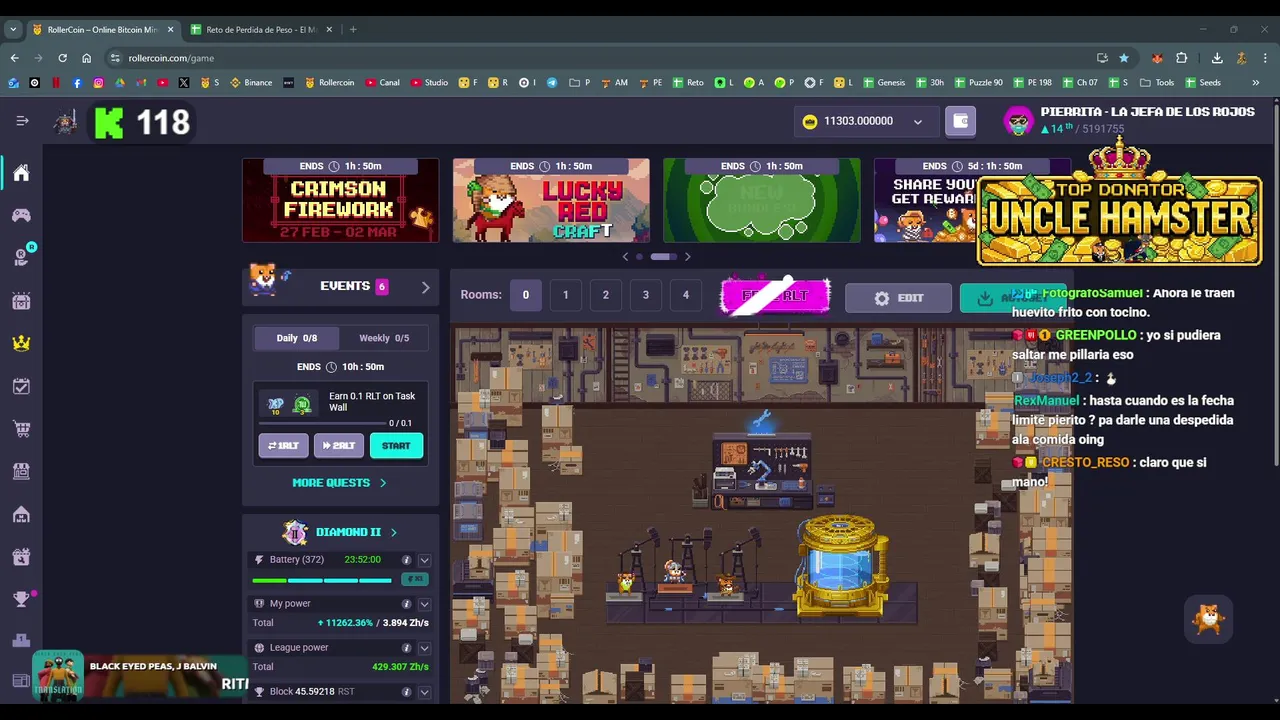Expand the My power section chevron
This screenshot has height=720, width=1280.
click(424, 604)
